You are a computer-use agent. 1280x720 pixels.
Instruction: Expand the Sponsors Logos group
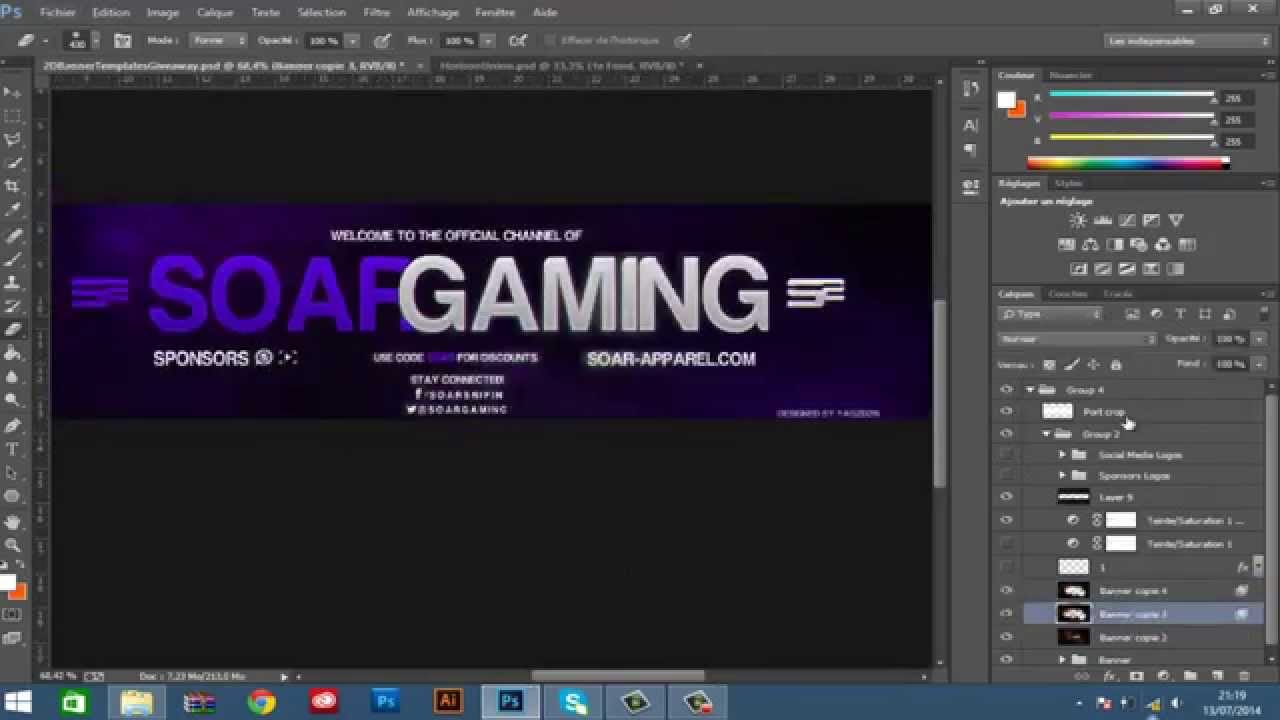1062,475
